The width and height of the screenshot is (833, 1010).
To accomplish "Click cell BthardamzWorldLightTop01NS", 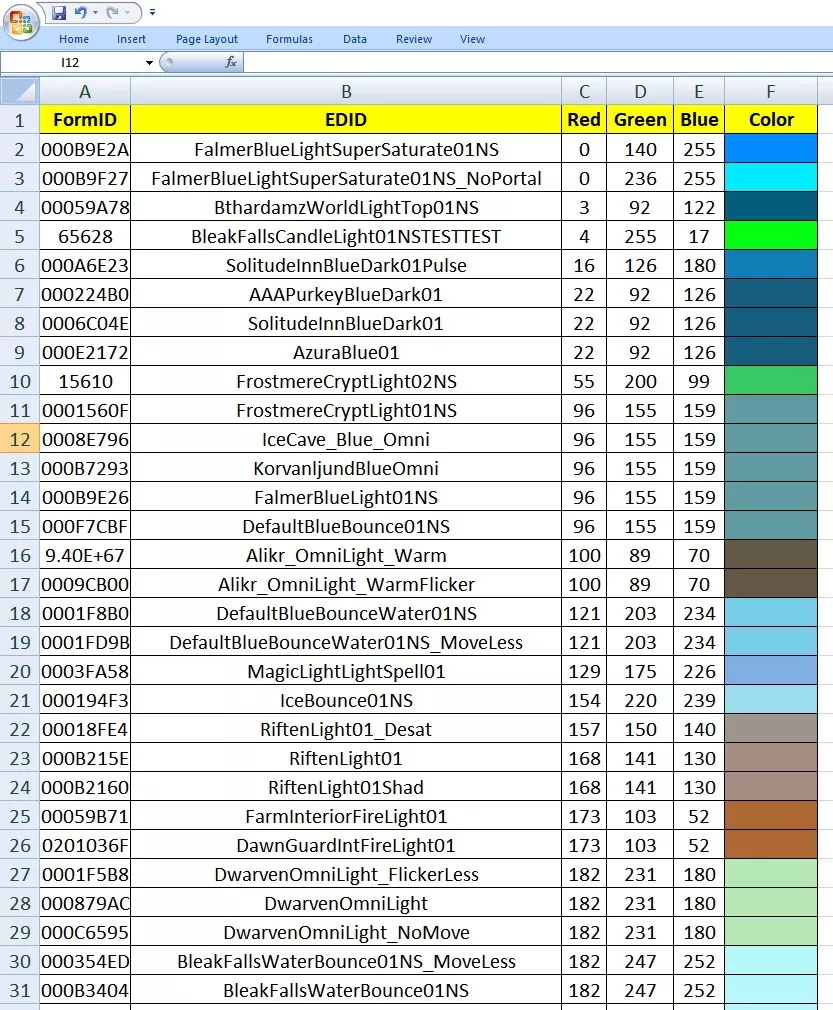I will (x=346, y=207).
